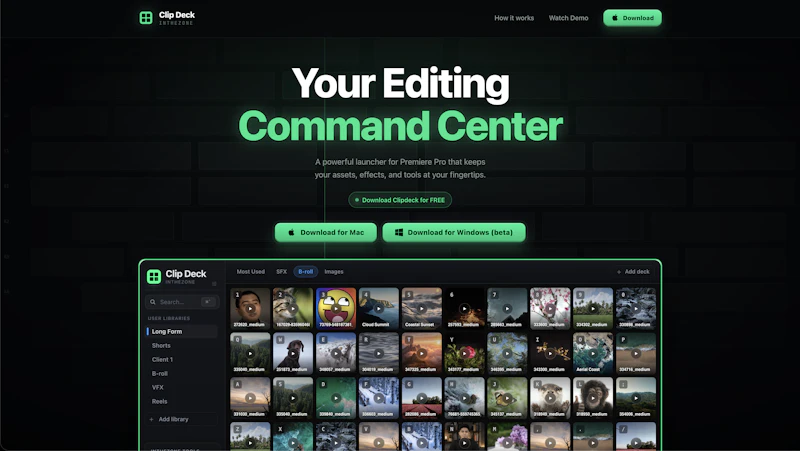The height and width of the screenshot is (451, 800).
Task: Play the snowy mountain clip on key E
Action: click(x=336, y=353)
